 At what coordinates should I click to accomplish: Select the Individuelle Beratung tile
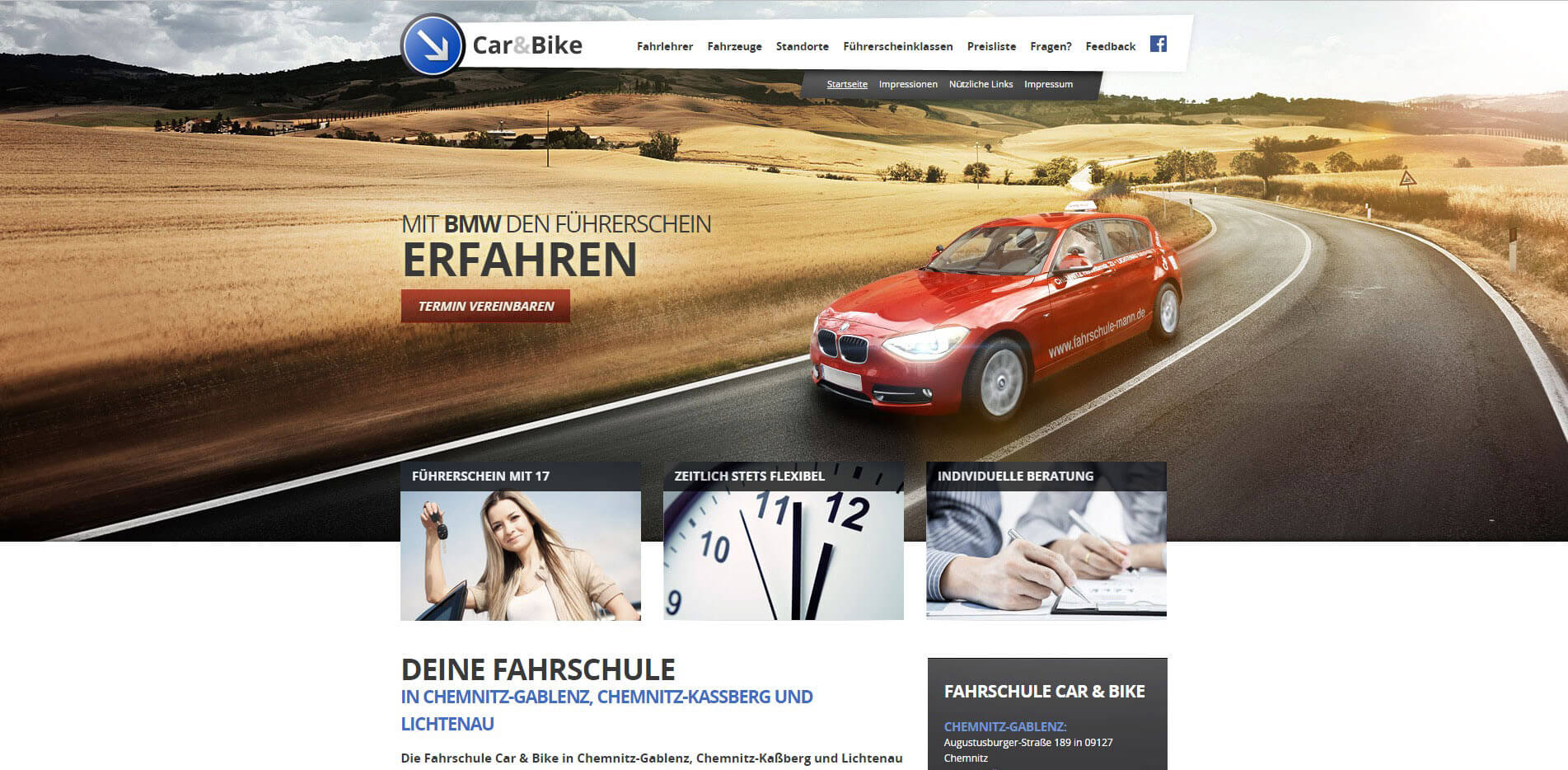coord(1046,555)
